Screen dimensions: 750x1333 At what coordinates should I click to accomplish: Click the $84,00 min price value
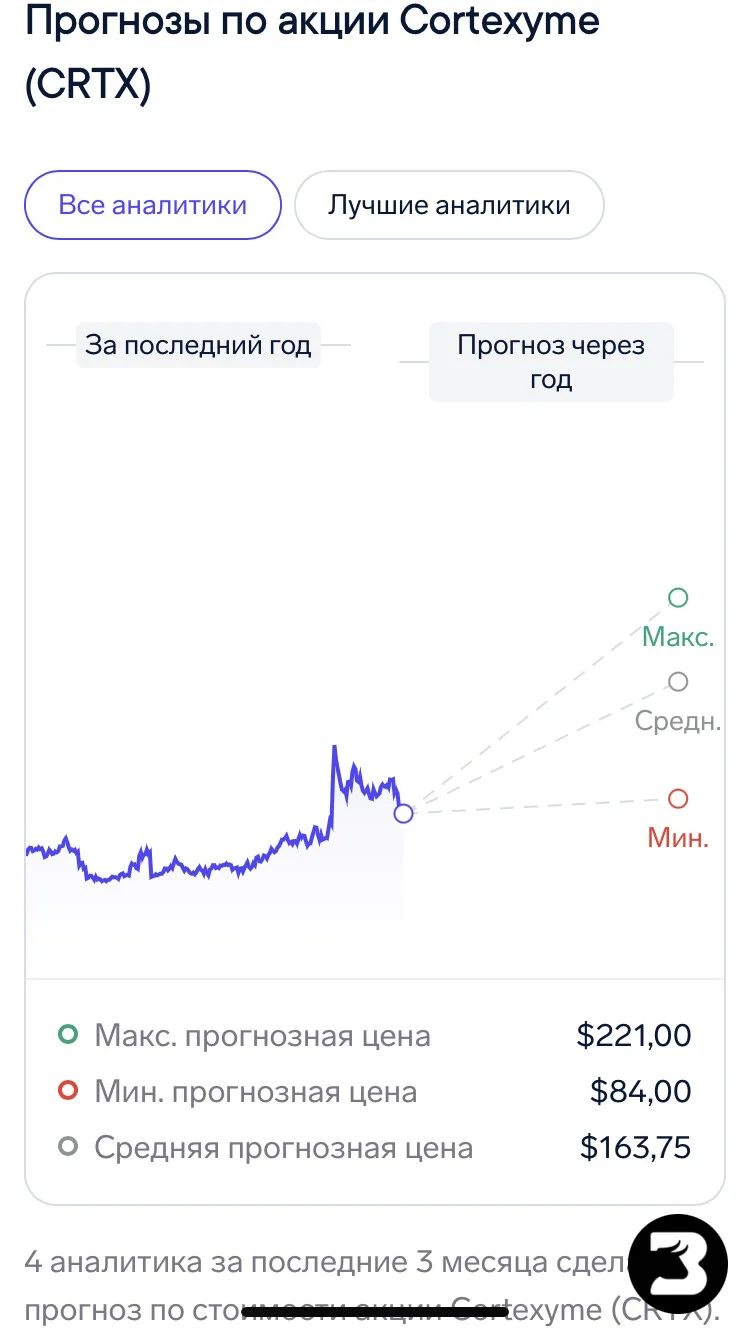pos(640,1091)
